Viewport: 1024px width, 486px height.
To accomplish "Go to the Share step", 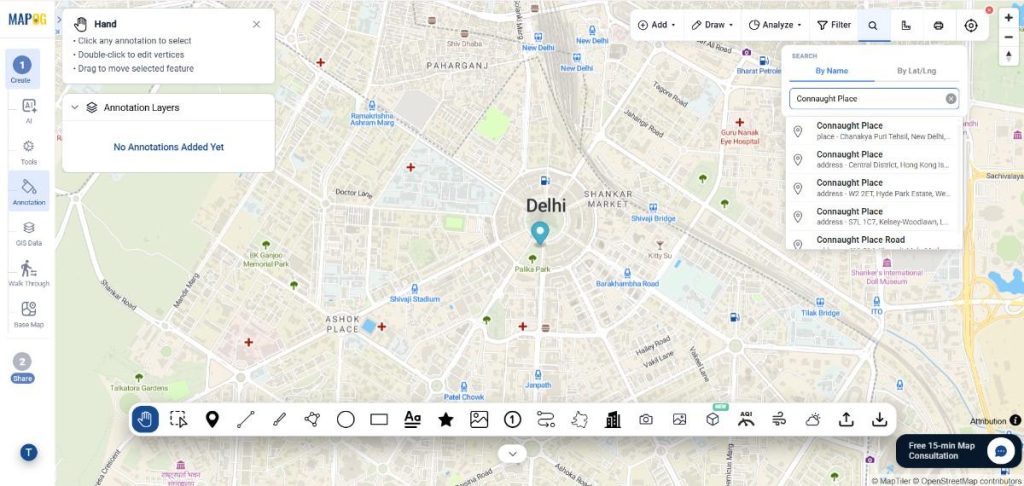I will (x=22, y=368).
